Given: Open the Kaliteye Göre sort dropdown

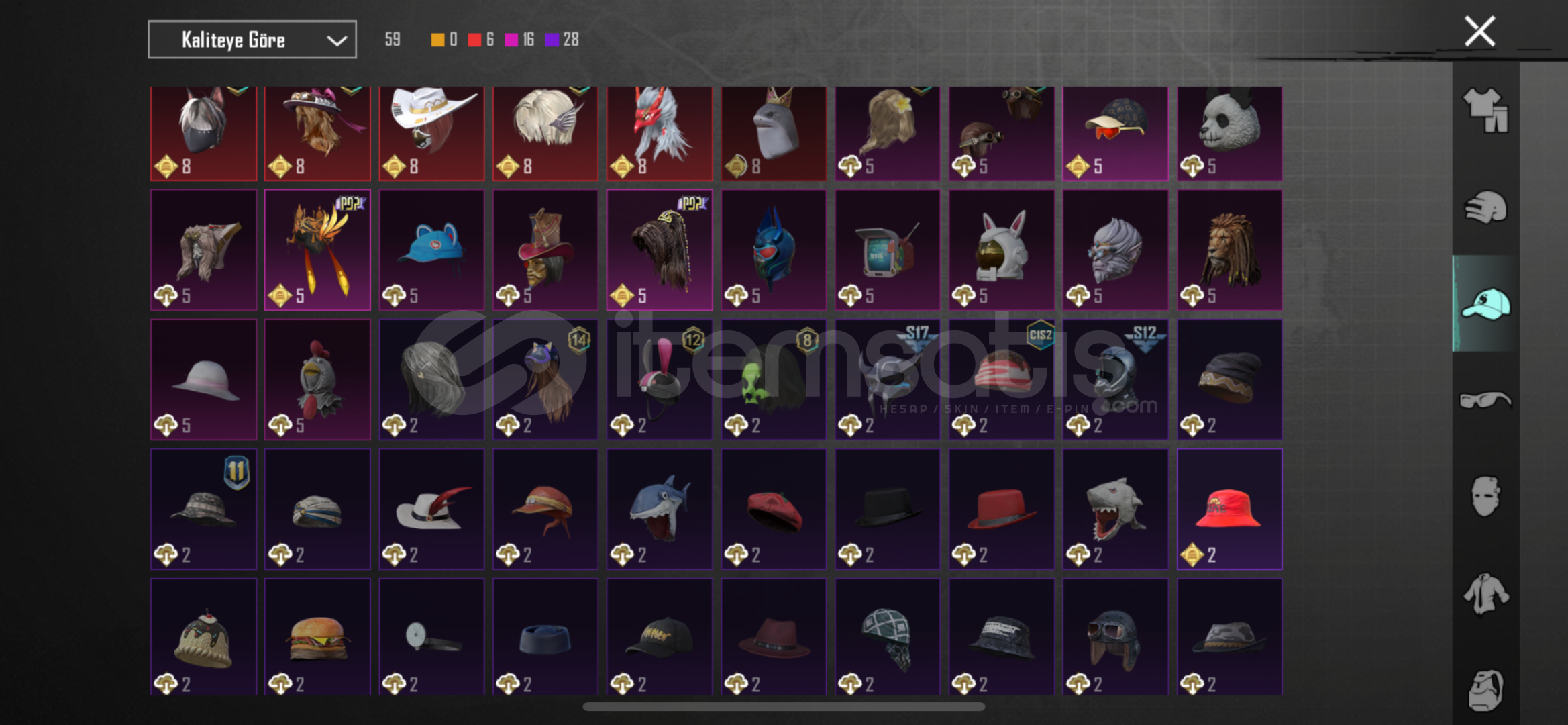Looking at the screenshot, I should pyautogui.click(x=252, y=40).
